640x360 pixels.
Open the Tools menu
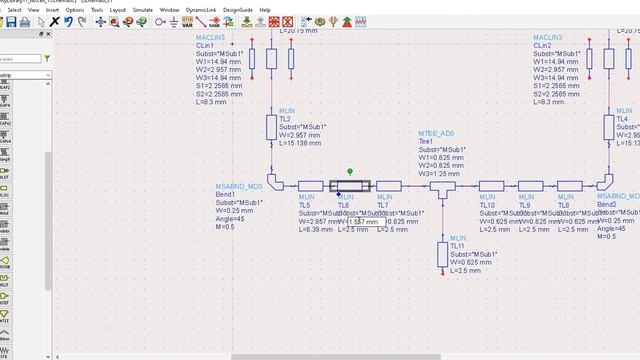pyautogui.click(x=97, y=10)
